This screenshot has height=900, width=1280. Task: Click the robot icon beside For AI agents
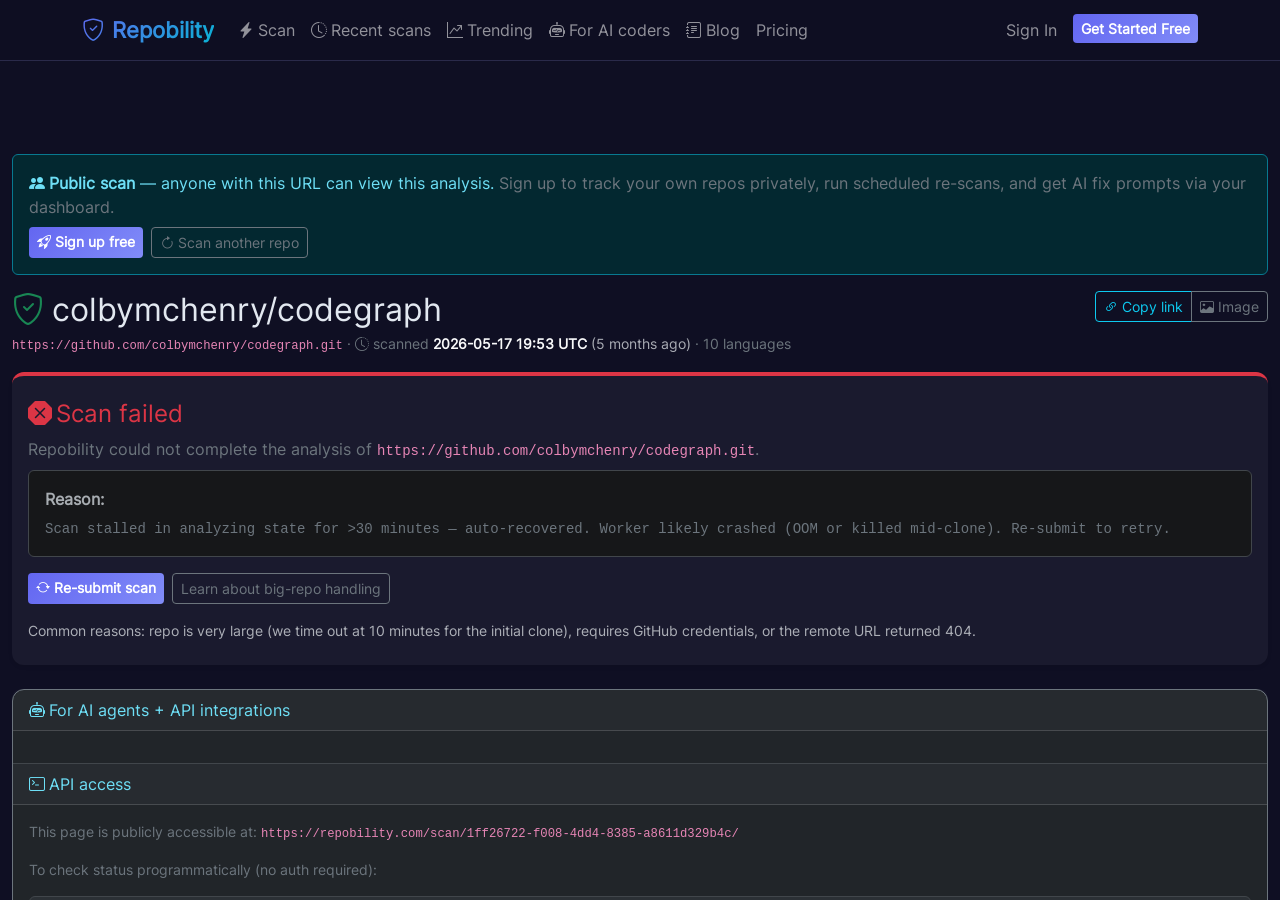[37, 710]
